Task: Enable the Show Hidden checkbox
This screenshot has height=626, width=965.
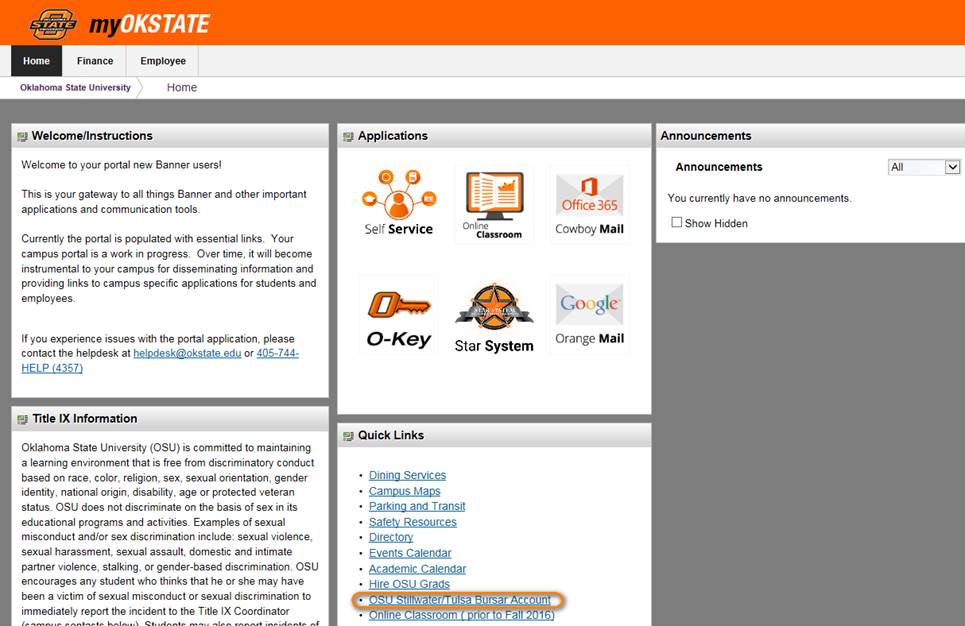Action: click(676, 223)
